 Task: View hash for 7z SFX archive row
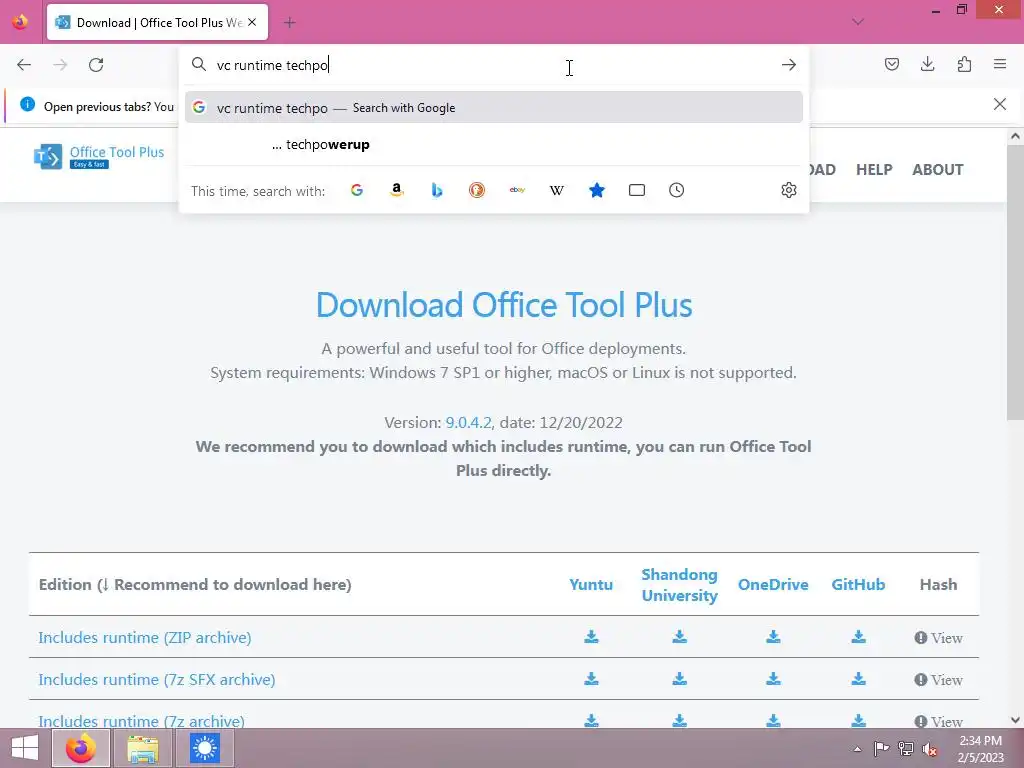938,680
